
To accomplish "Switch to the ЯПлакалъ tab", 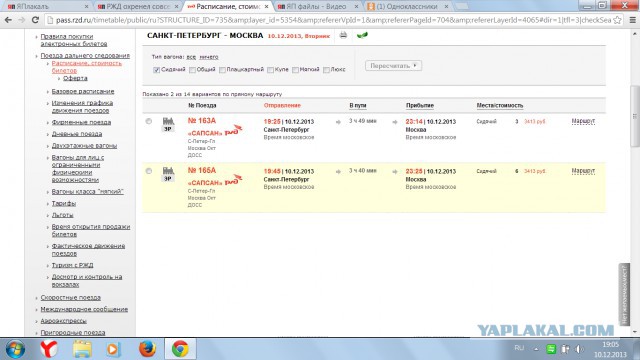I will click(x=47, y=7).
